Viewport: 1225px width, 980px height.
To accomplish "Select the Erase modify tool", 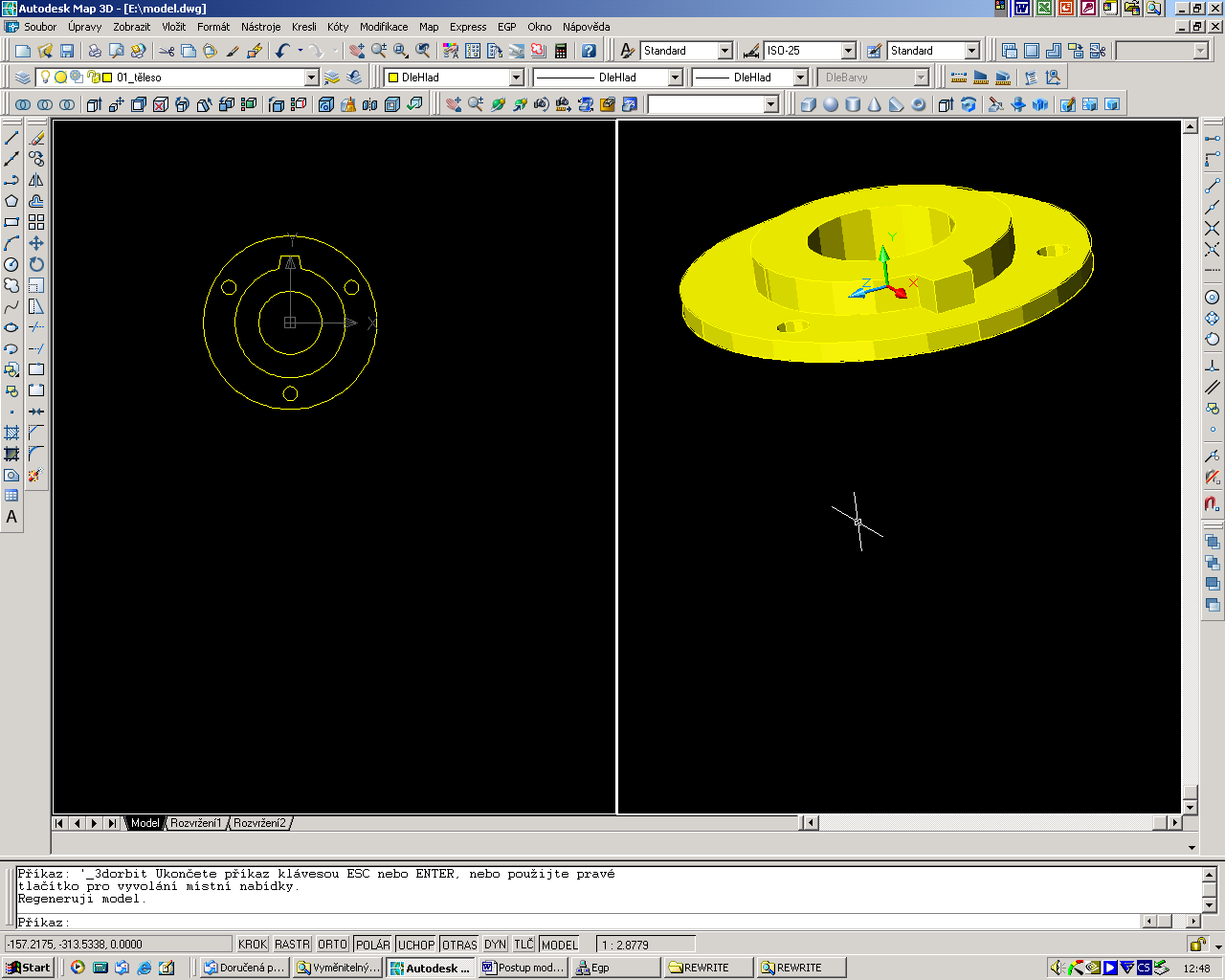I will tap(36, 139).
